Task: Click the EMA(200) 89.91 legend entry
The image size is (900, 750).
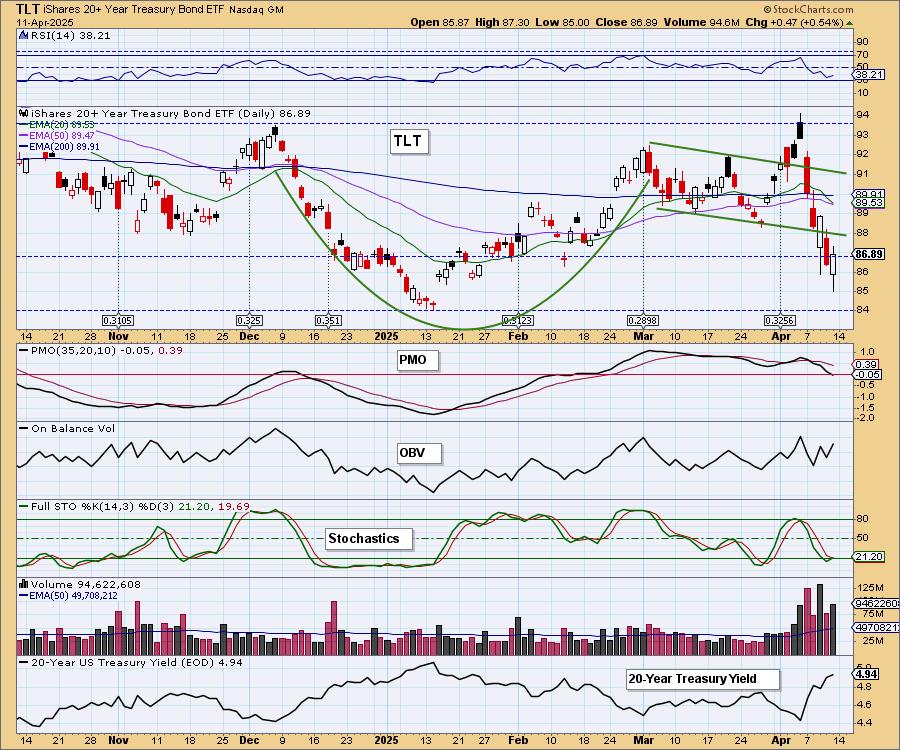Action: coord(60,147)
